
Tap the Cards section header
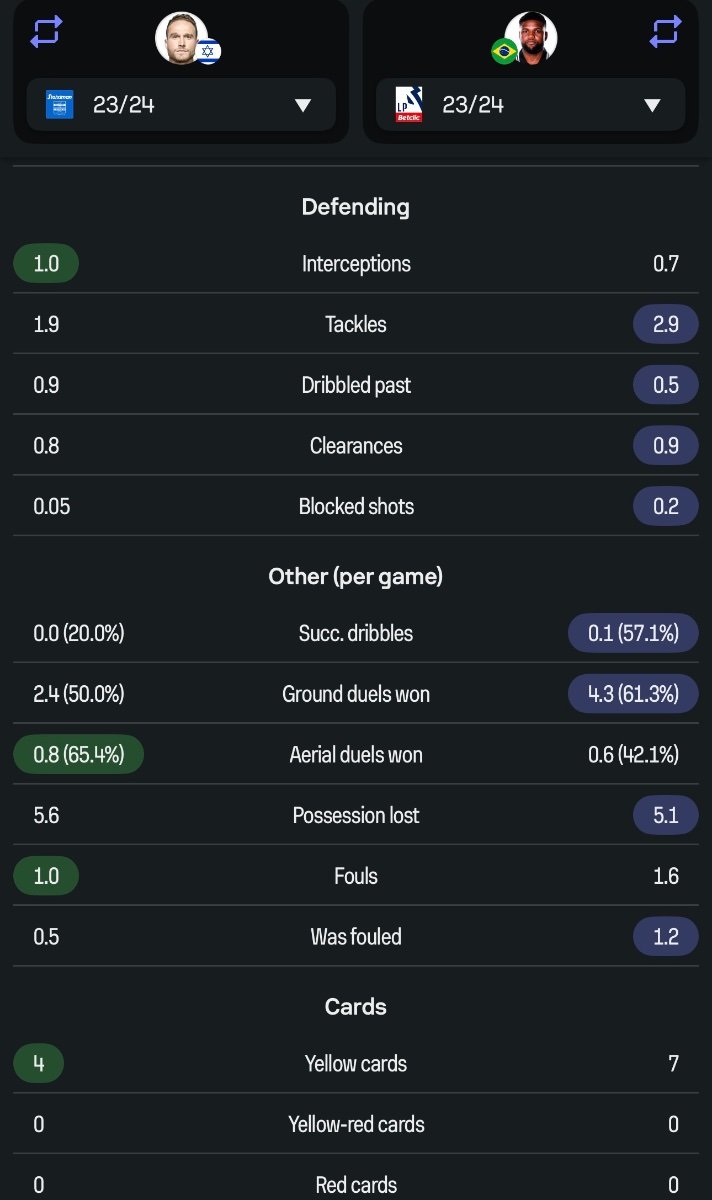pos(356,1007)
